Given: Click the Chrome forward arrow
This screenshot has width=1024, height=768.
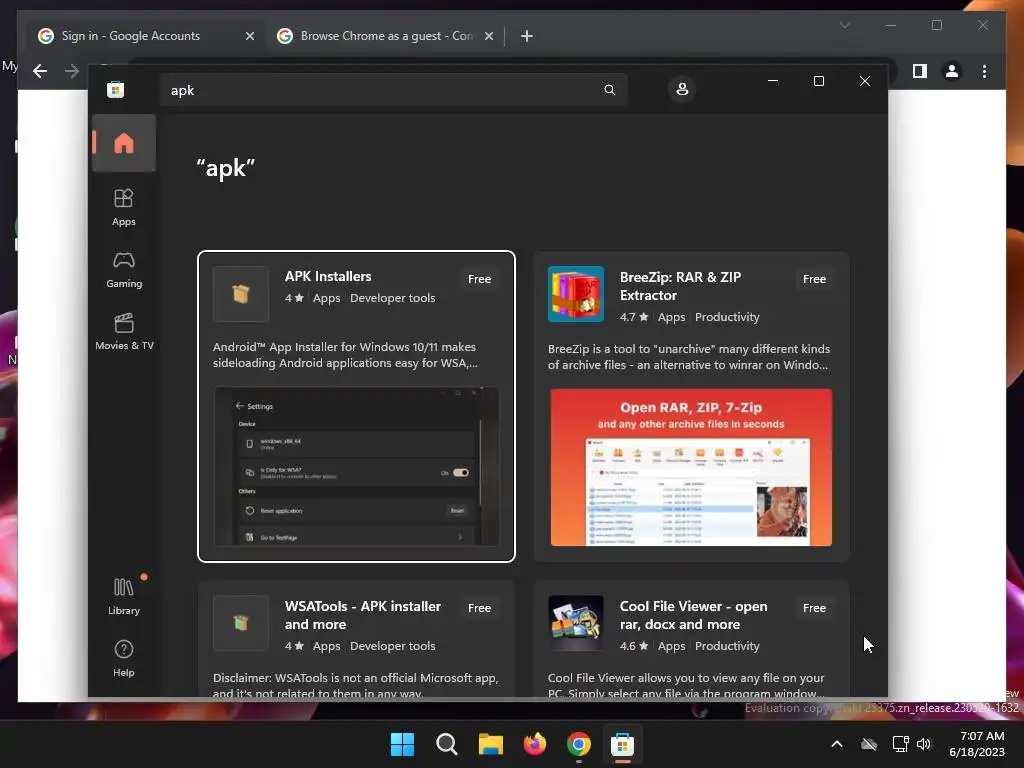Looking at the screenshot, I should (x=72, y=71).
